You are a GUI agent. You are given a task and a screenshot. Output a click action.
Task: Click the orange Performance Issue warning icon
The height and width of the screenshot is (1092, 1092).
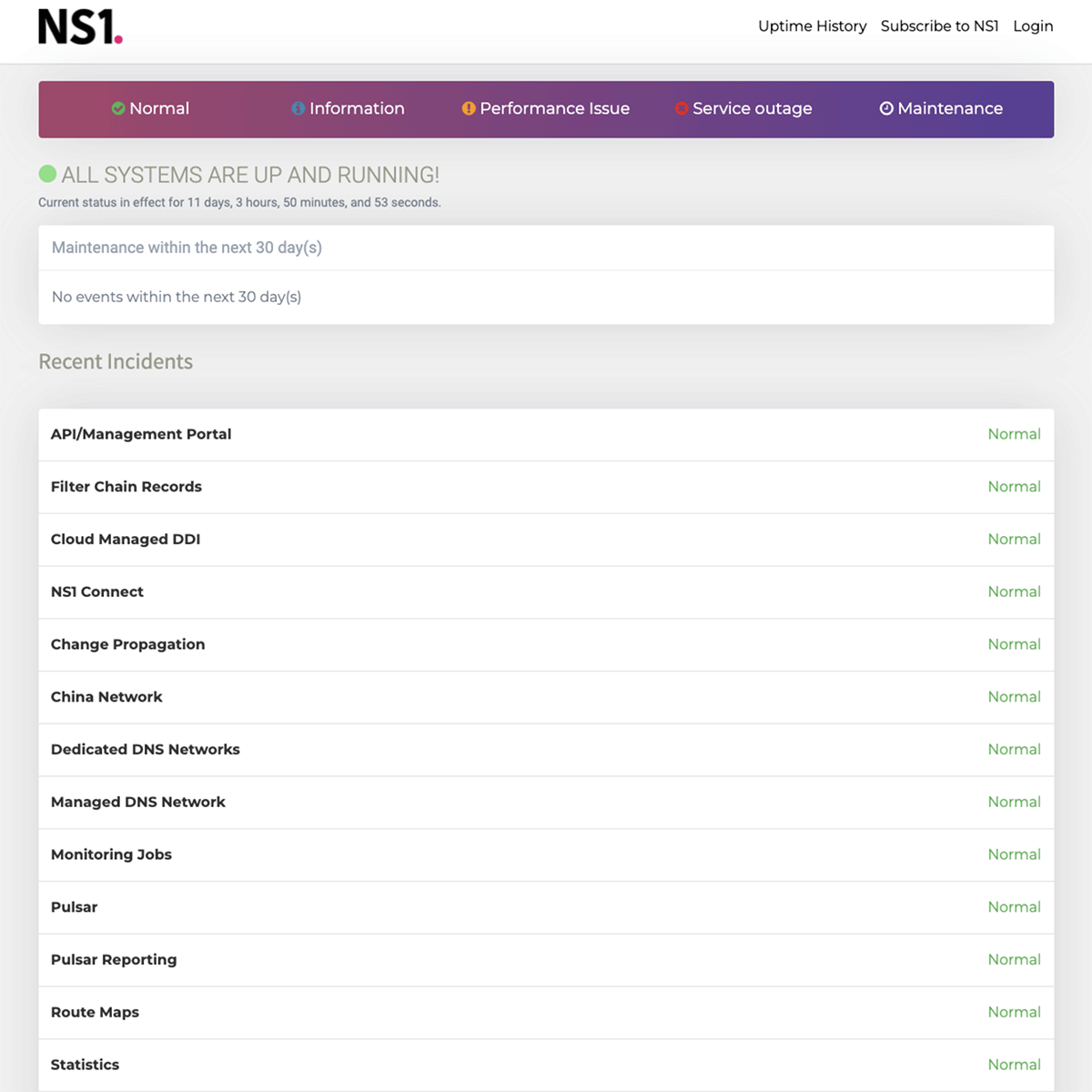point(469,108)
